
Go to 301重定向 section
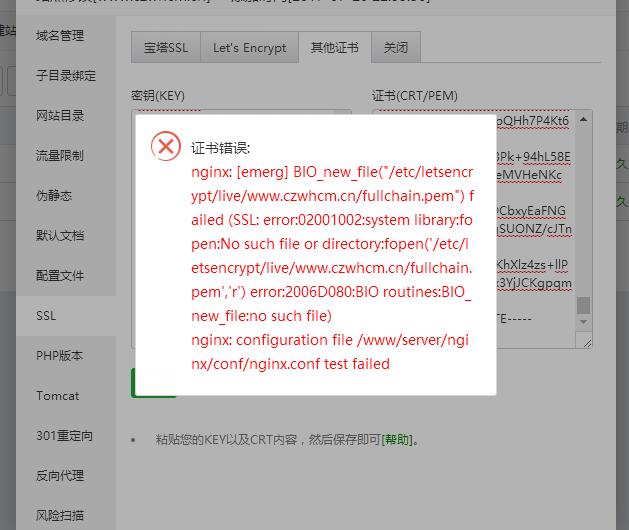(x=65, y=436)
